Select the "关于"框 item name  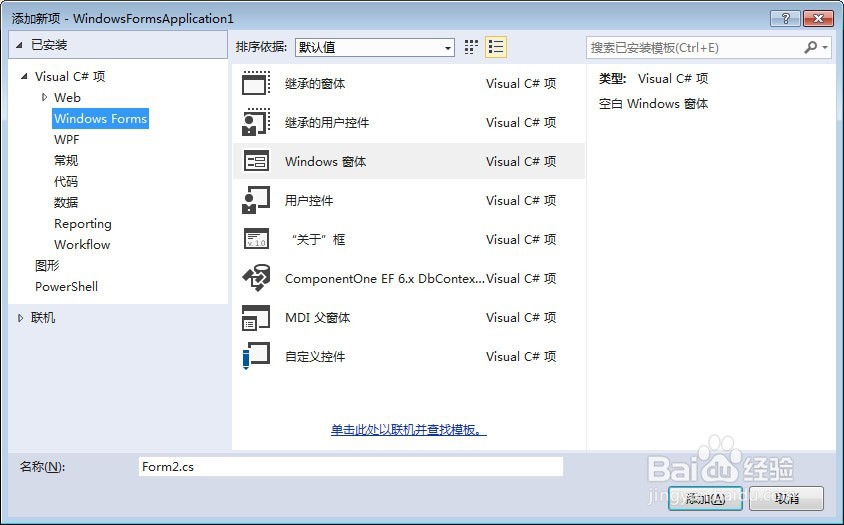317,240
